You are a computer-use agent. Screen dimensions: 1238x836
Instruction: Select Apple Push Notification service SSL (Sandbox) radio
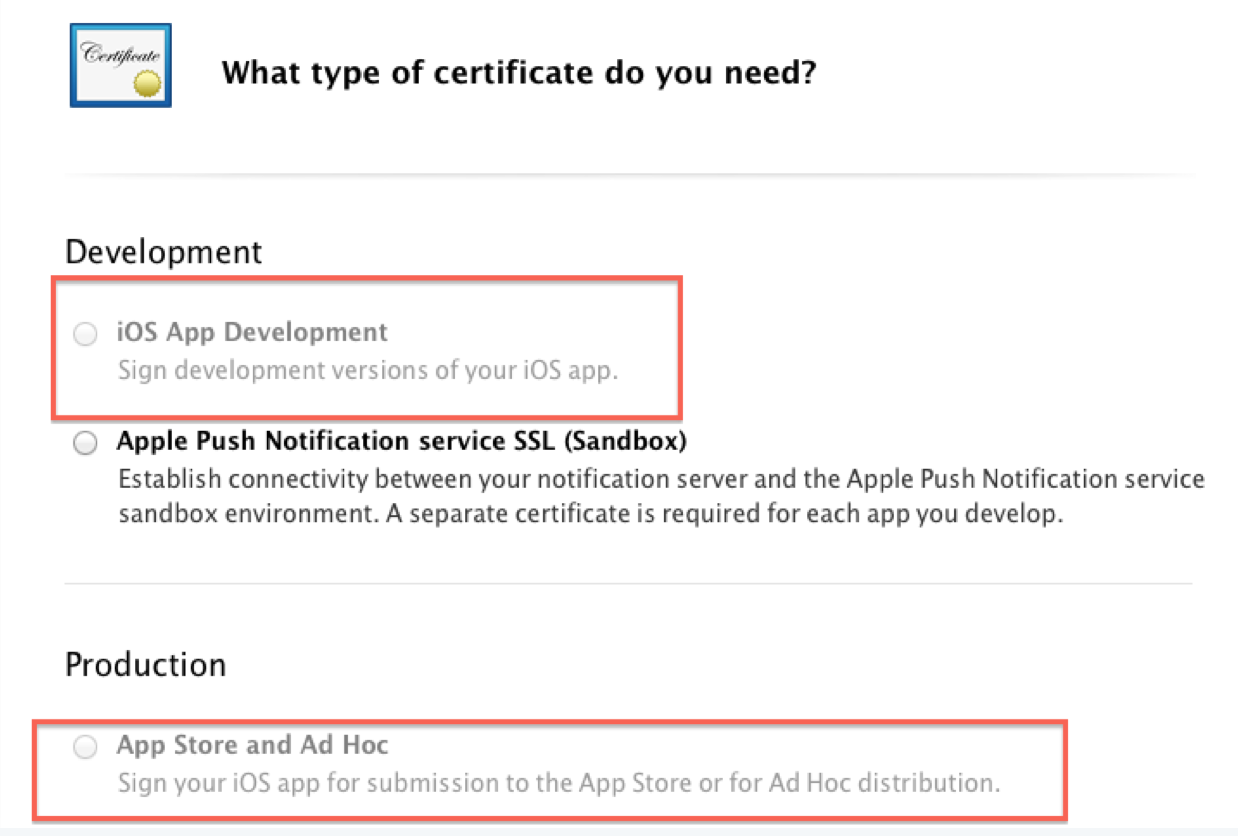(86, 444)
